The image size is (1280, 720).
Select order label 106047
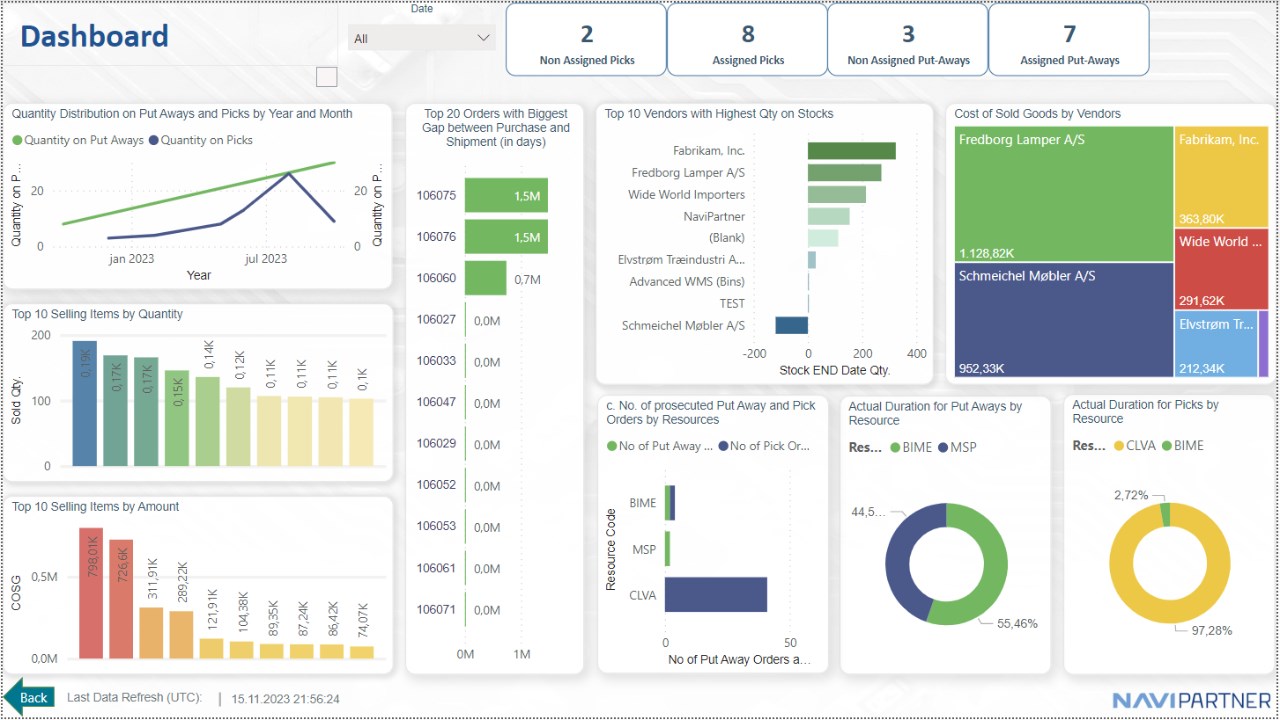436,402
